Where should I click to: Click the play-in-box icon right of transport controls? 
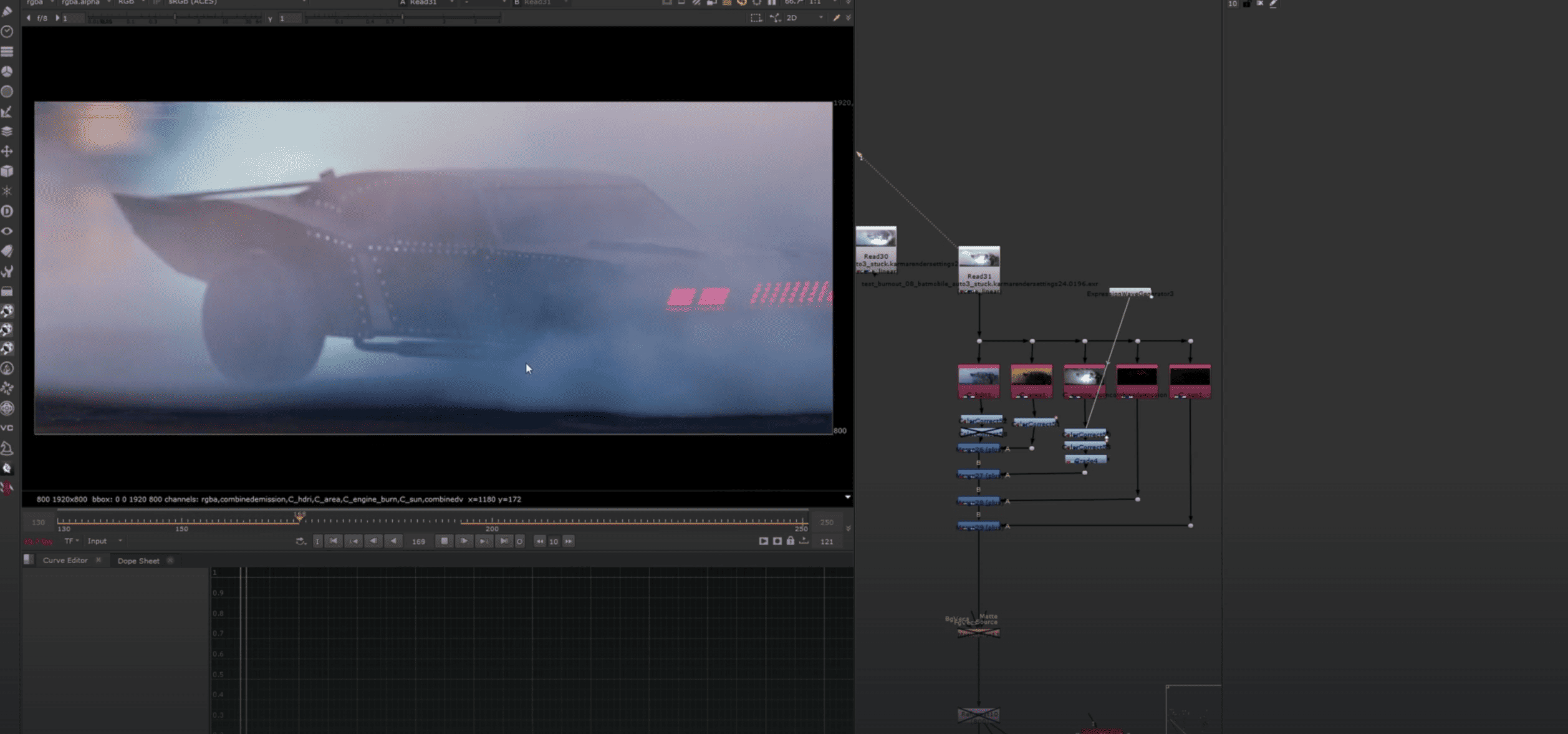763,541
